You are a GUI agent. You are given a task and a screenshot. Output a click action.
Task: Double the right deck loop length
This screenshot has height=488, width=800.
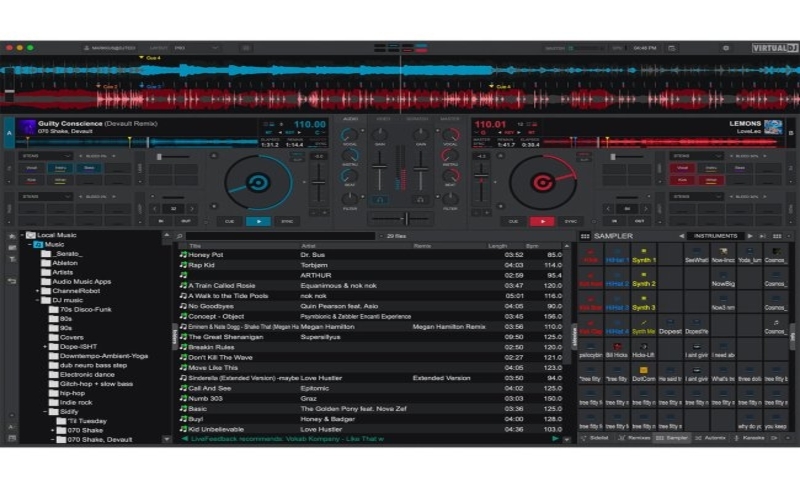[x=645, y=209]
